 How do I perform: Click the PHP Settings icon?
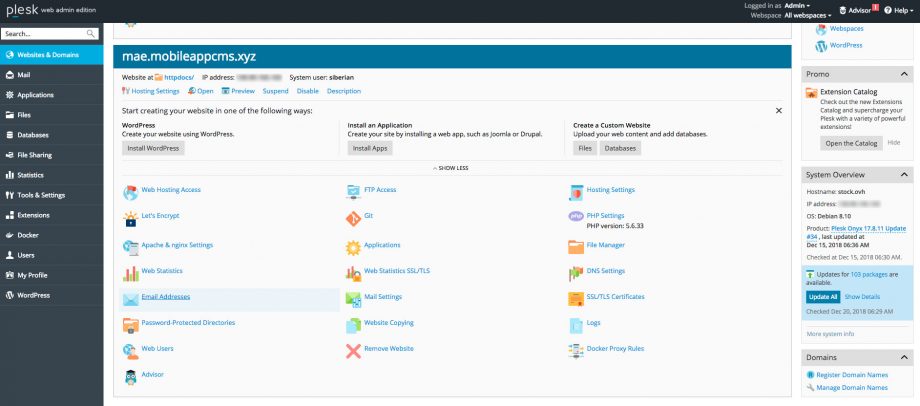[576, 216]
